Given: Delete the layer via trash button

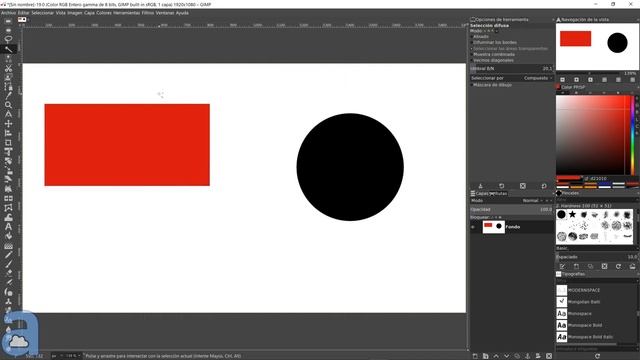Looking at the screenshot, I should tap(549, 356).
